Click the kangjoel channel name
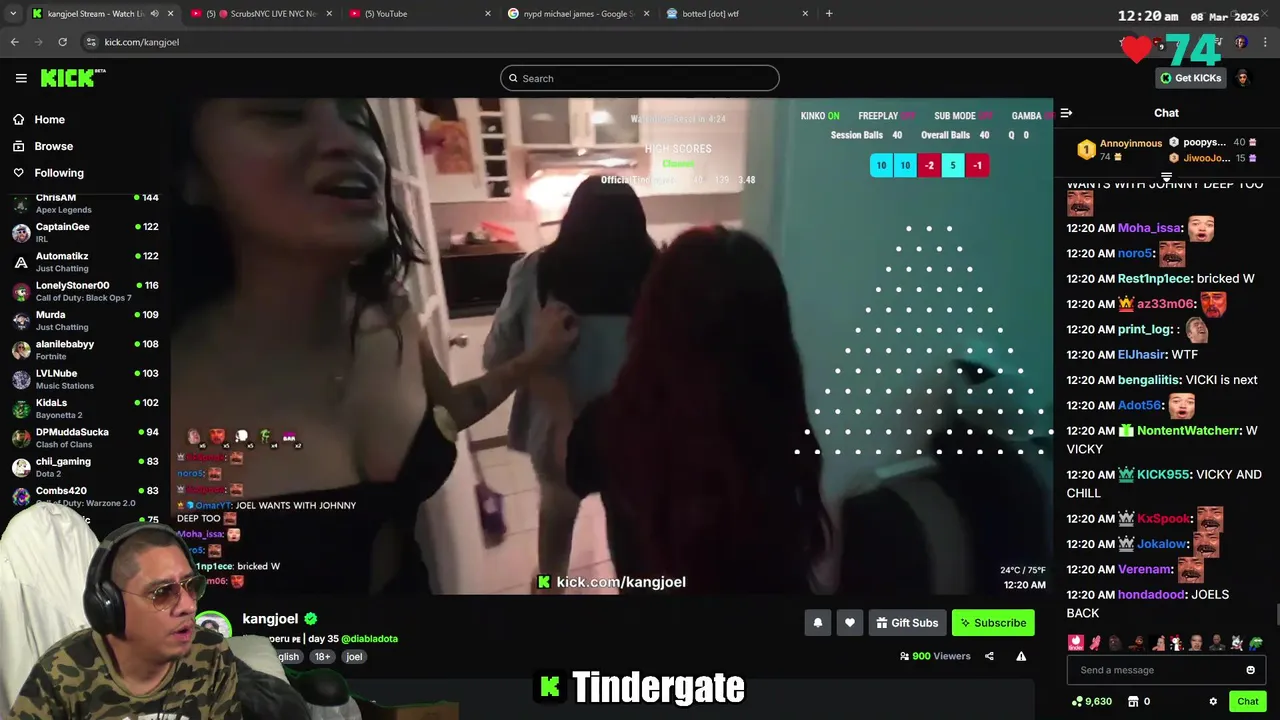This screenshot has height=720, width=1280. coord(270,619)
